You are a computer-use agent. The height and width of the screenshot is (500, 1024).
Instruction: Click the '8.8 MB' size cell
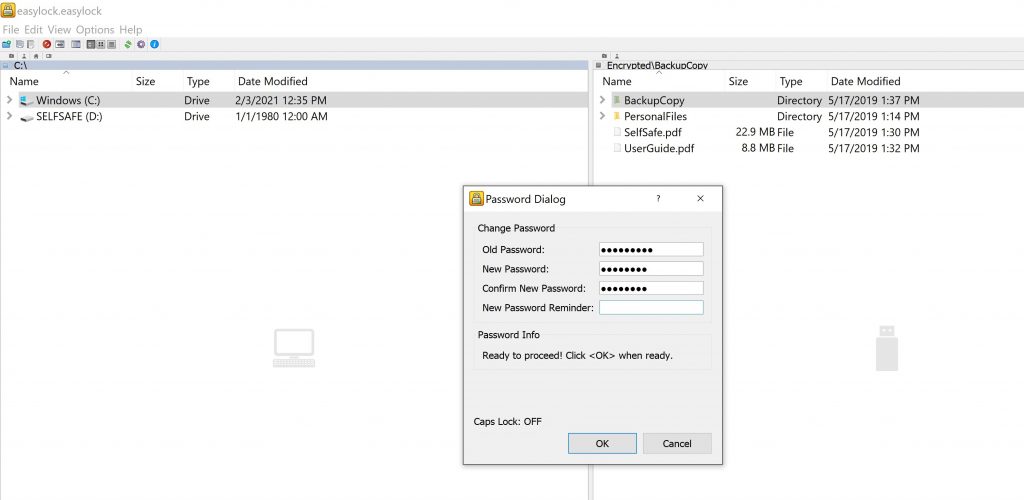[759, 148]
